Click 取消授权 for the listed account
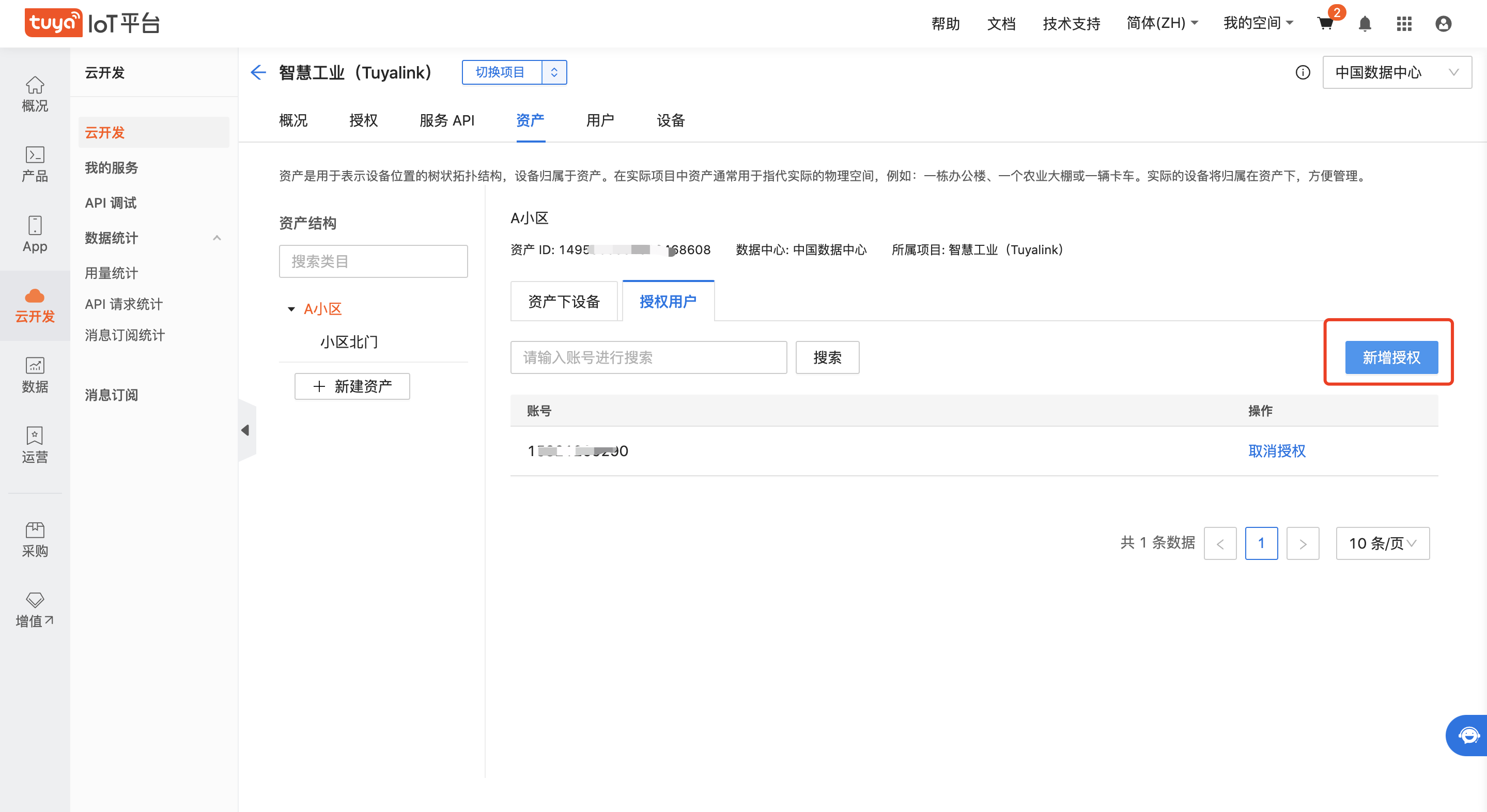 coord(1277,451)
